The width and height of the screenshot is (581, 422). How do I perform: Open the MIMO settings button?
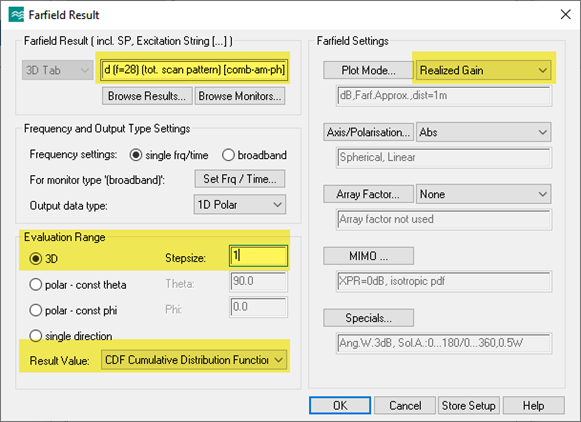368,256
